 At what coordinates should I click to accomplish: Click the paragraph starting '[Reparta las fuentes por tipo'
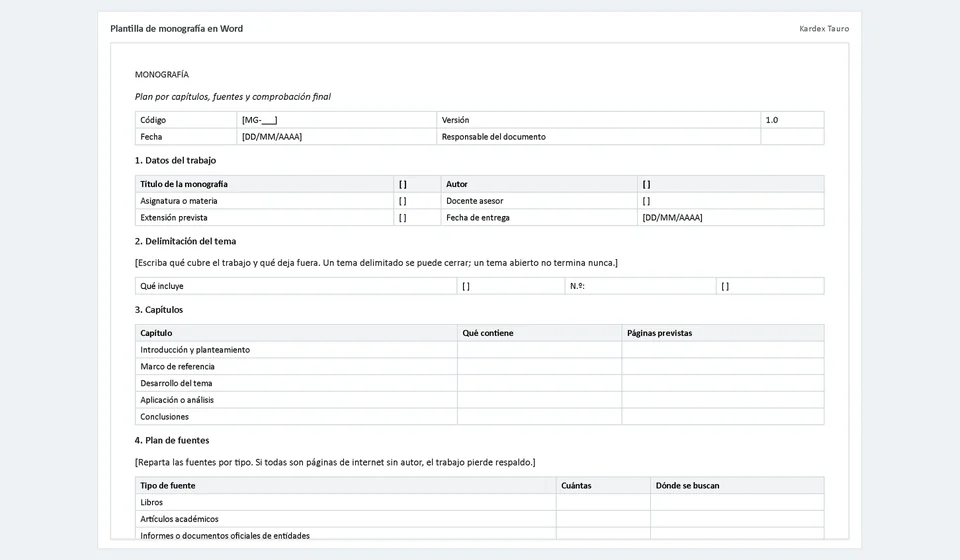point(335,462)
